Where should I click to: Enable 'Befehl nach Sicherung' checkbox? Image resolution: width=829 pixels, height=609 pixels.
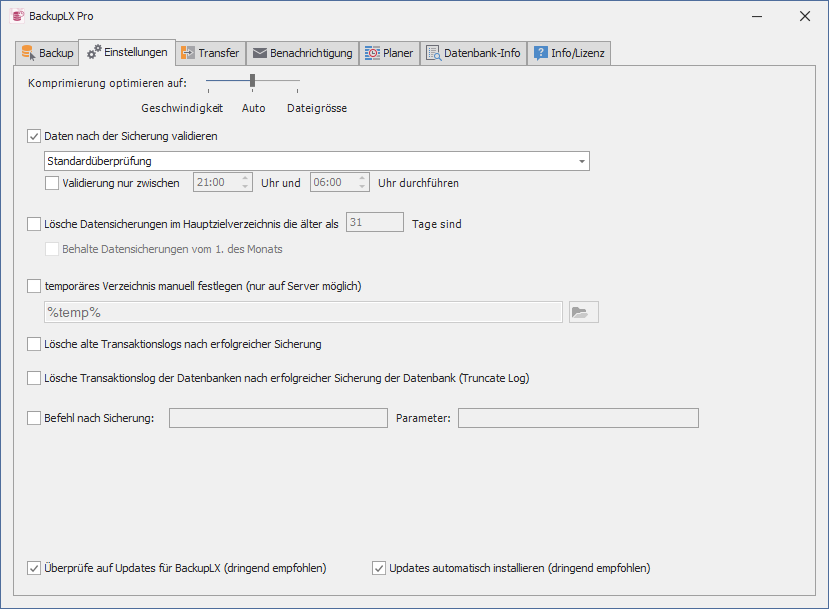pyautogui.click(x=35, y=418)
